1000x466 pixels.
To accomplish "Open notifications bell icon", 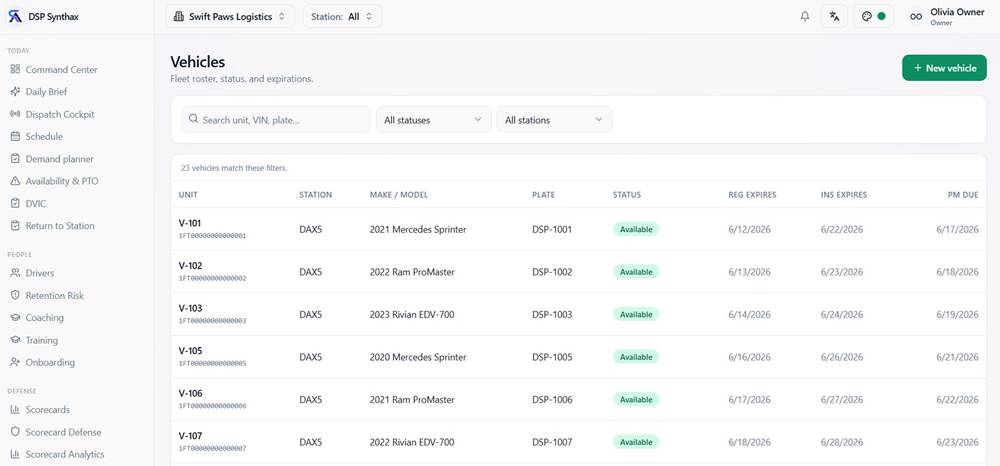I will pos(805,17).
